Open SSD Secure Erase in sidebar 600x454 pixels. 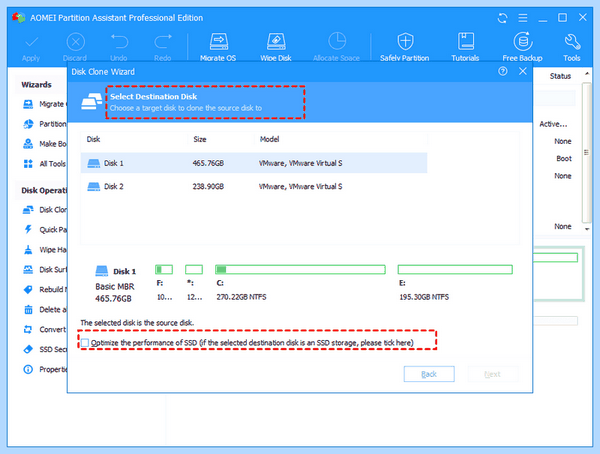[44, 349]
